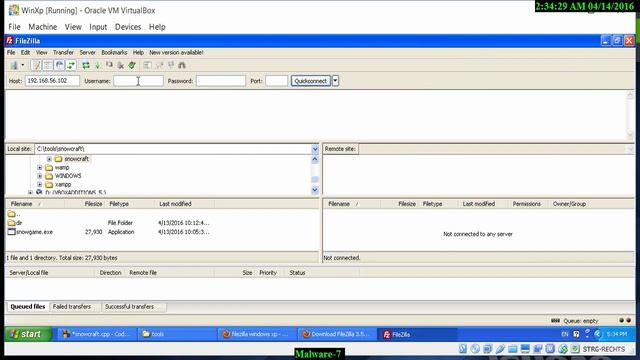The height and width of the screenshot is (360, 640).
Task: Click the Password input field
Action: 221,81
